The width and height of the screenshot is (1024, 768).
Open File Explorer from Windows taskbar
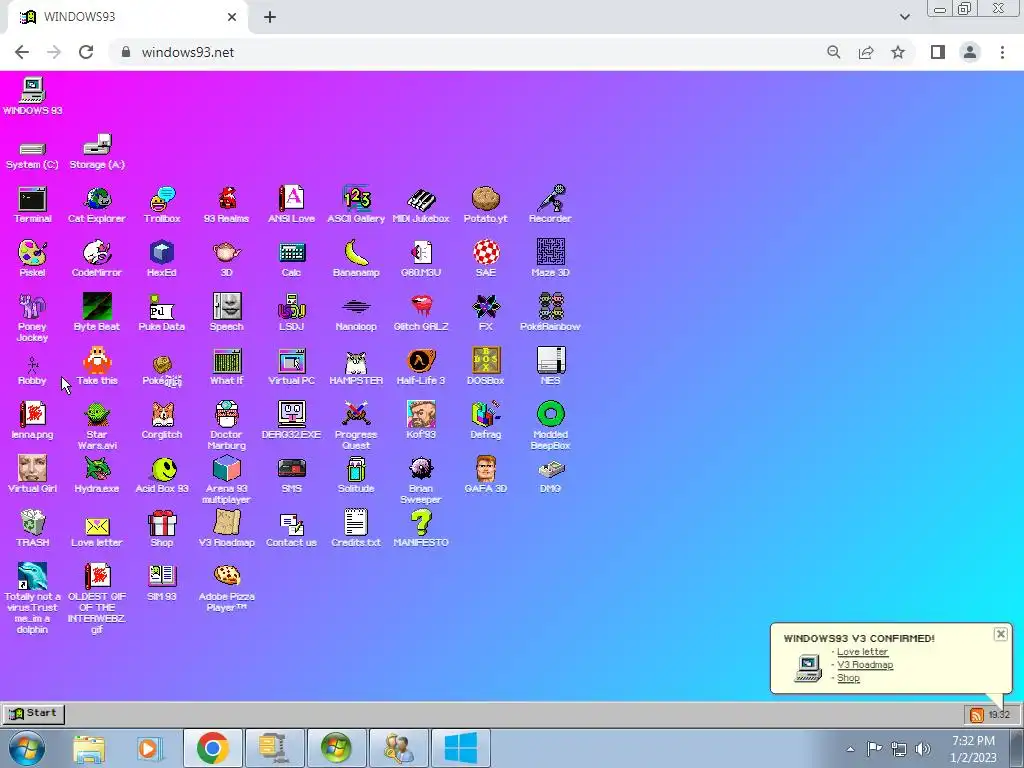(88, 748)
